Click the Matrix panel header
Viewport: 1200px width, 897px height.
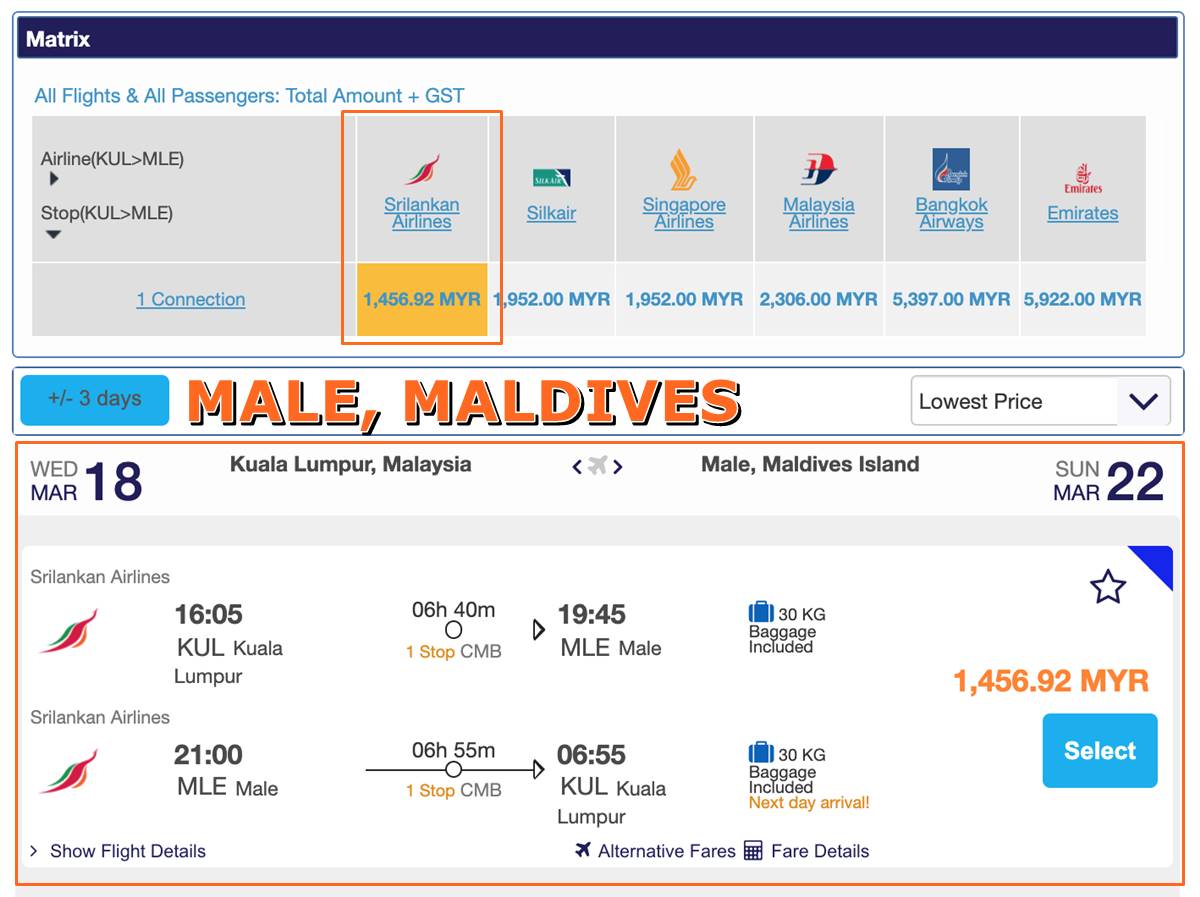[598, 39]
